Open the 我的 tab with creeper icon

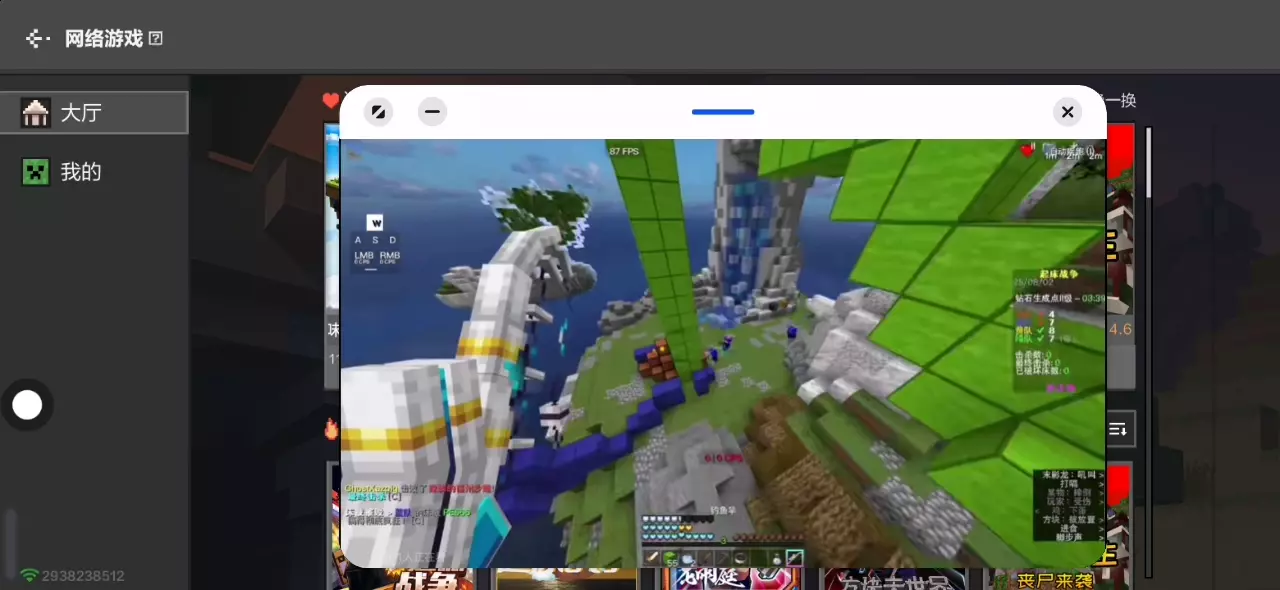pyautogui.click(x=94, y=172)
